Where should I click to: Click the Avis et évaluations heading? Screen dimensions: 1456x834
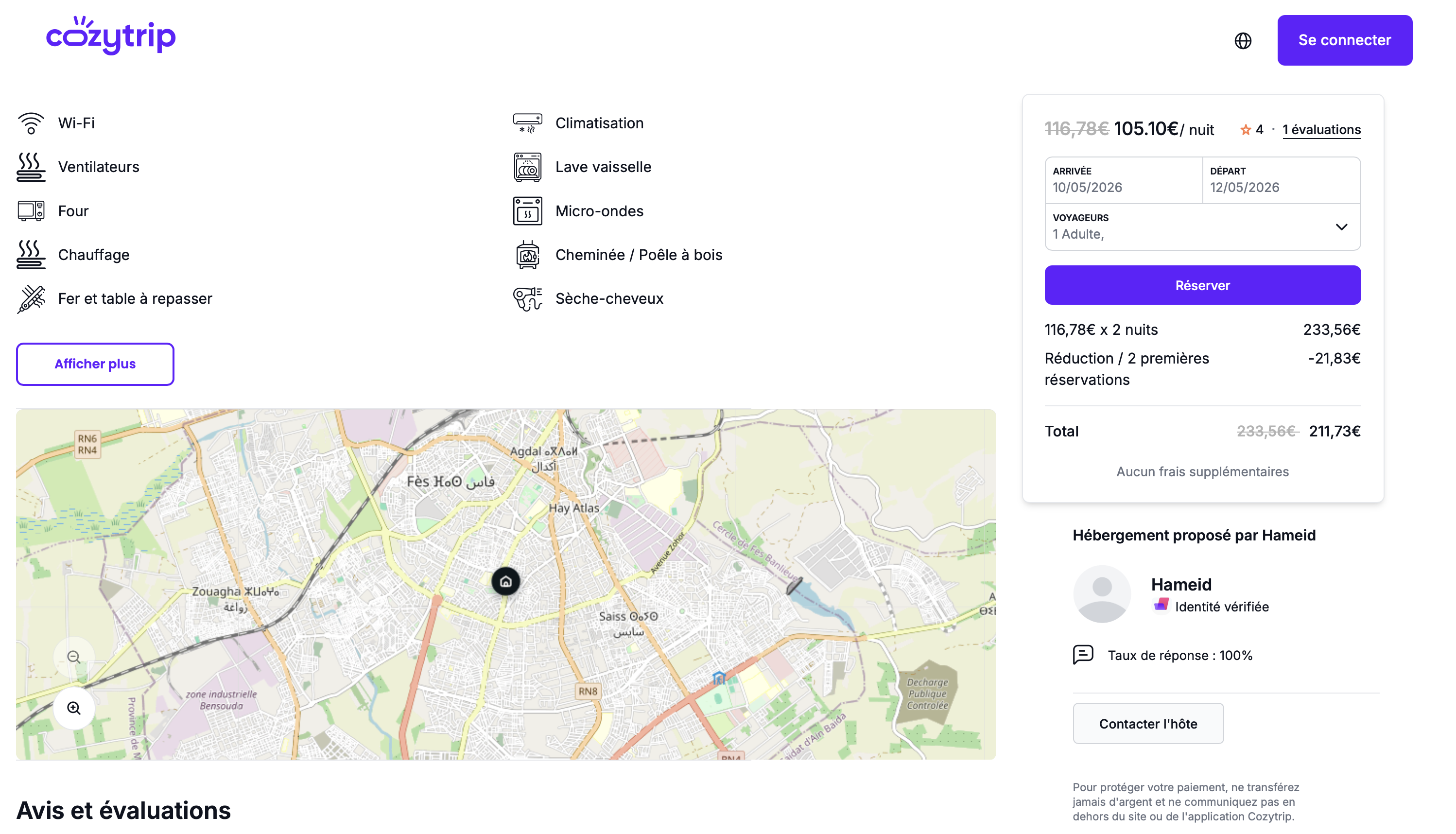pos(124,810)
